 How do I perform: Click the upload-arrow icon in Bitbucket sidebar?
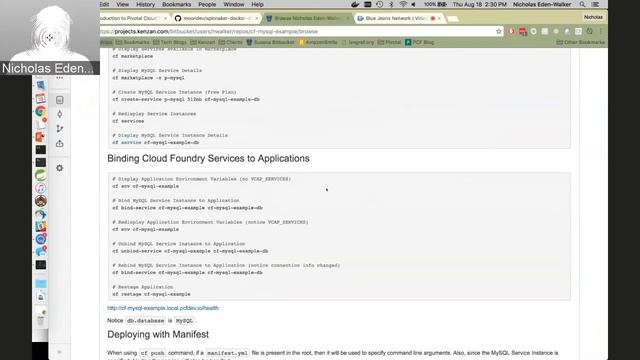tap(60, 143)
